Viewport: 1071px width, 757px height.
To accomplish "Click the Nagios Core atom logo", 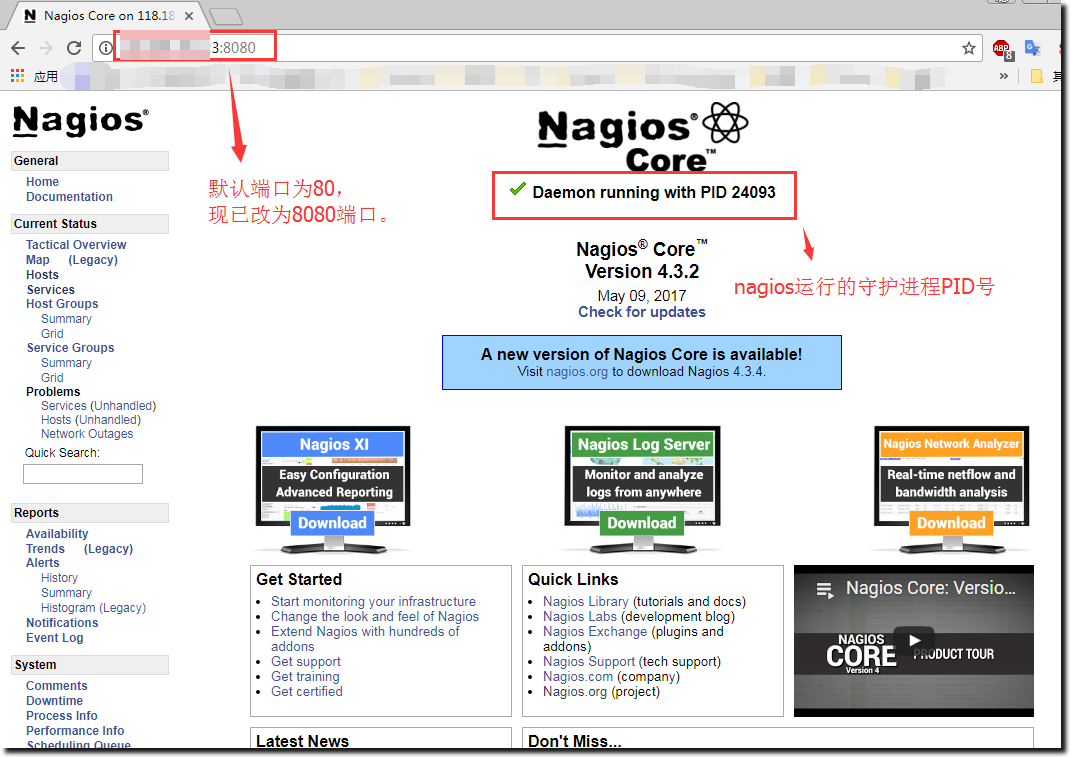I will [x=643, y=137].
